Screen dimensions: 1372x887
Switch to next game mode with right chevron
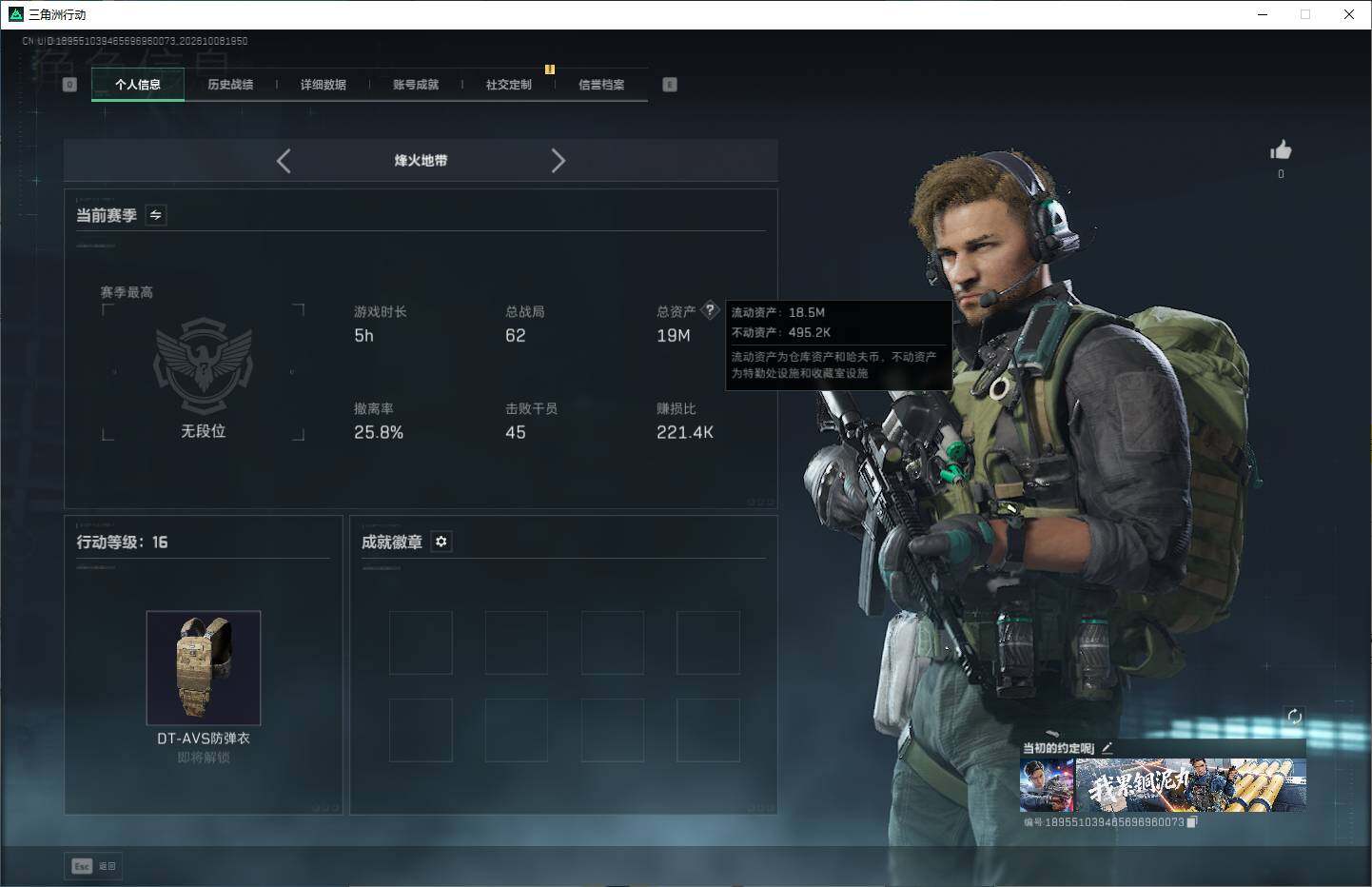click(x=559, y=161)
